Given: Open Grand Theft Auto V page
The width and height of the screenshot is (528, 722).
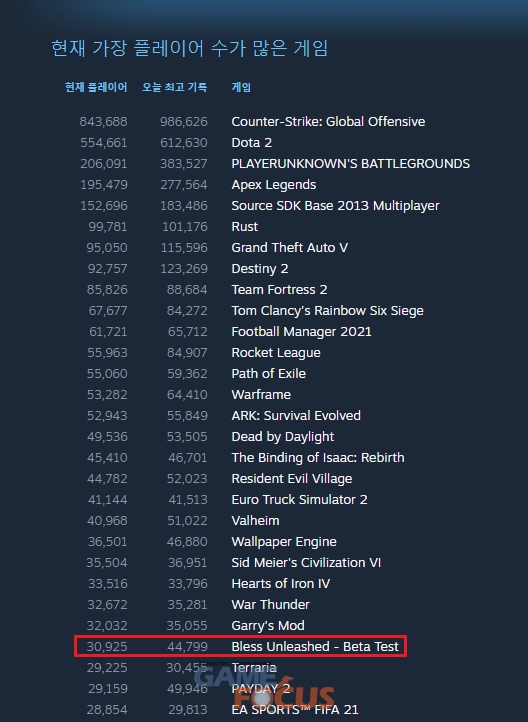Looking at the screenshot, I should (290, 248).
